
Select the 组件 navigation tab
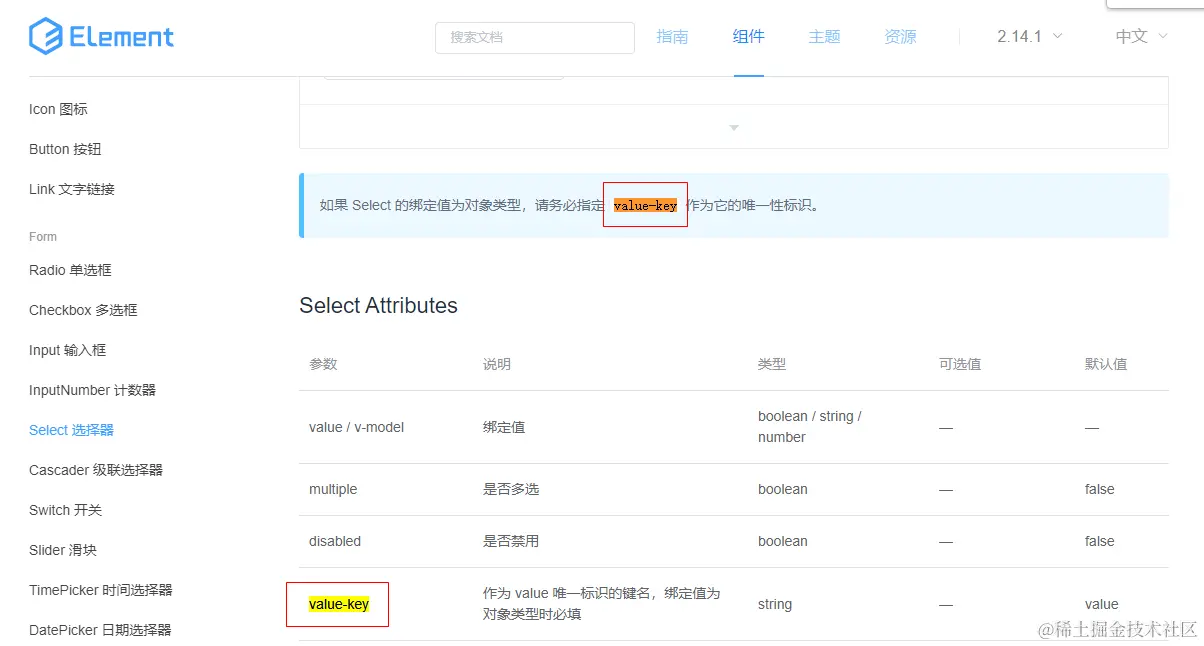748,36
